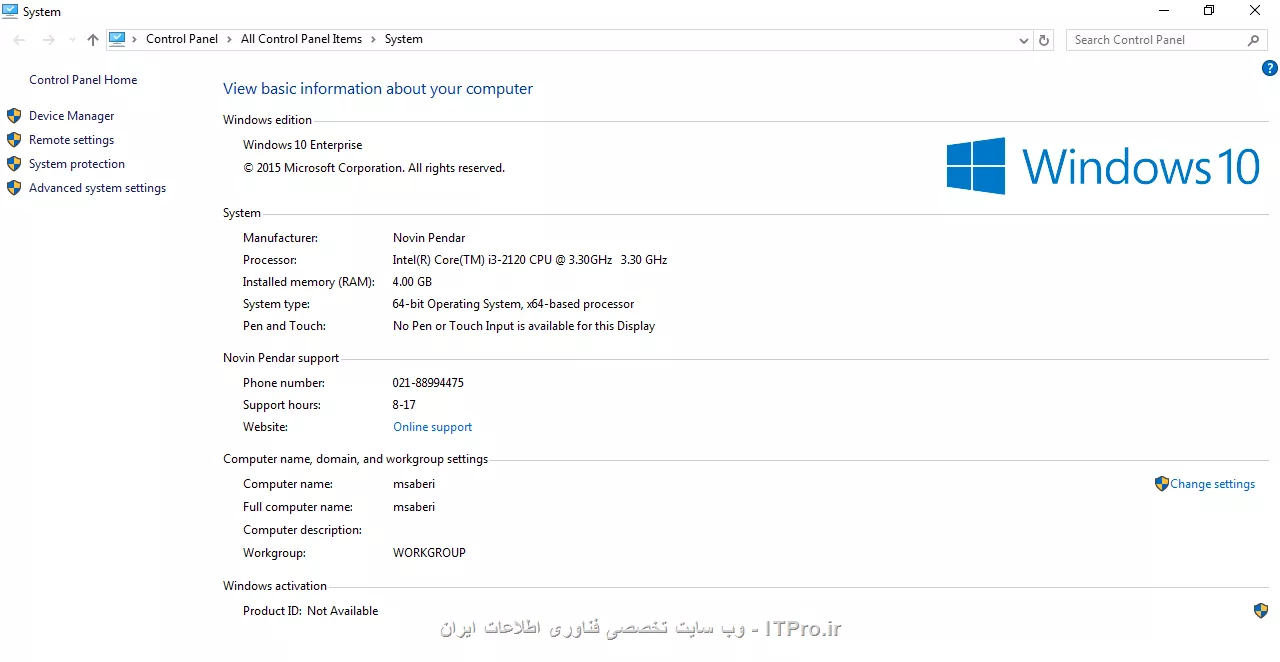This screenshot has height=662, width=1280.
Task: Select manufacturer value Novin Pendar
Action: pos(429,238)
